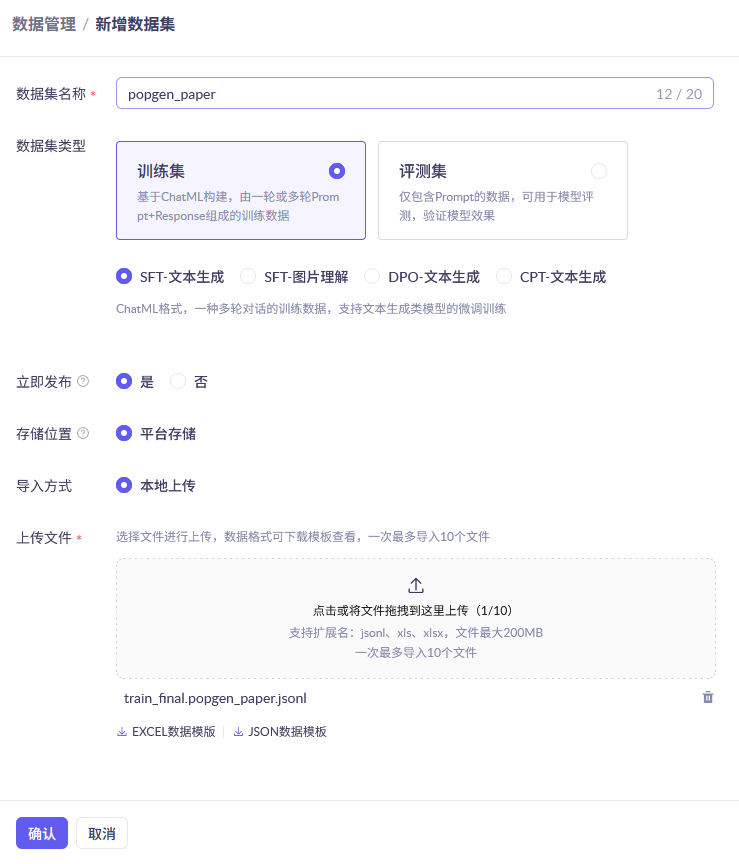This screenshot has width=739, height=864.
Task: Choose the CPT-文本生成 radio option
Action: (x=504, y=276)
